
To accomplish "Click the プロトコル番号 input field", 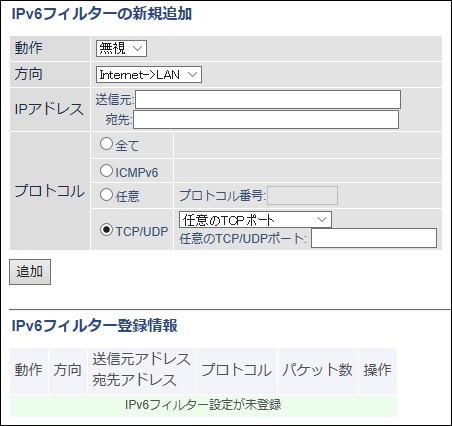I will coord(302,196).
